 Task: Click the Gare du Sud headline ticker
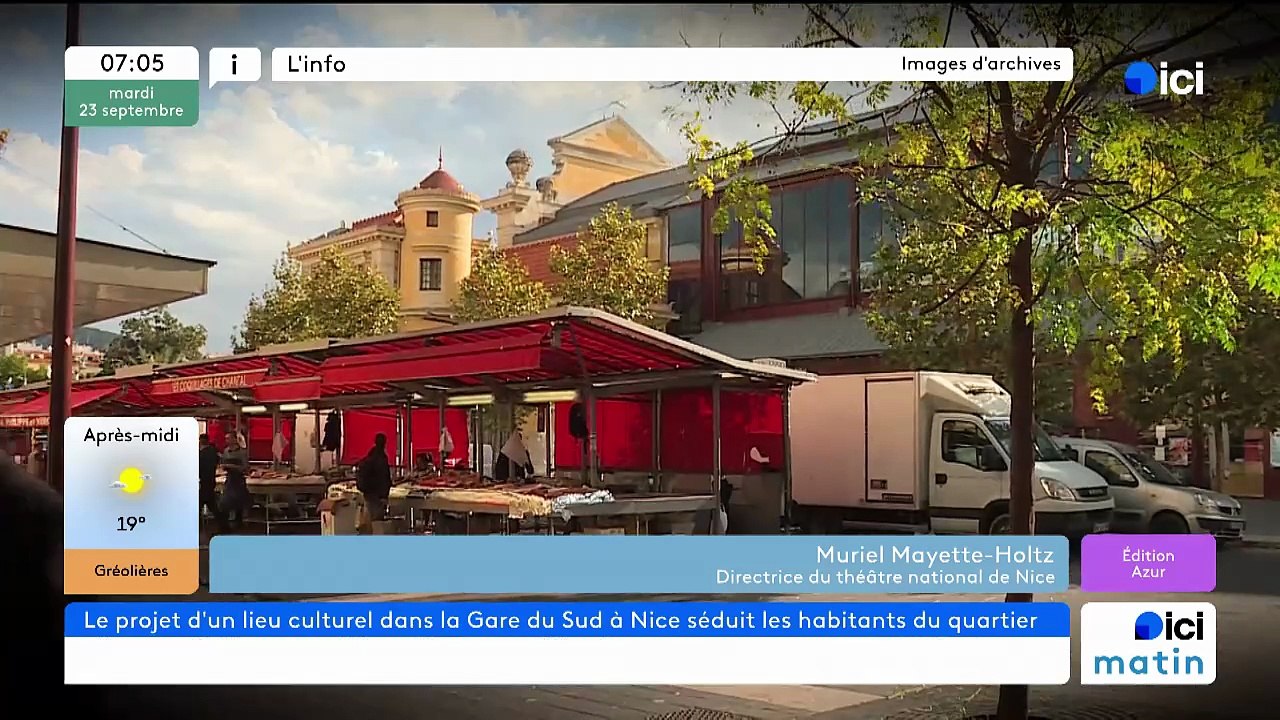pyautogui.click(x=567, y=620)
